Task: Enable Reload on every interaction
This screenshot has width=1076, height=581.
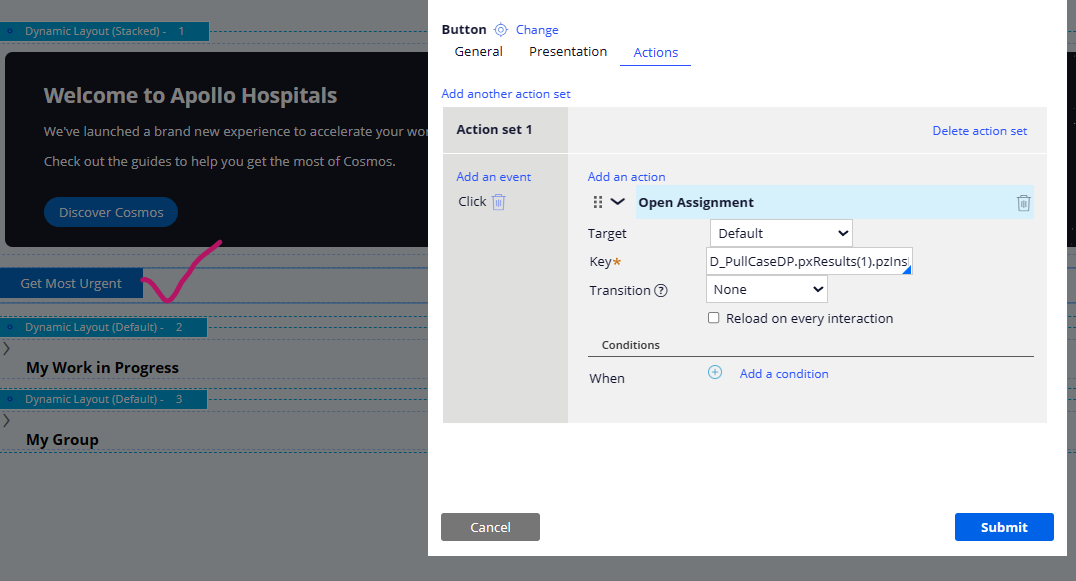Action: 714,317
